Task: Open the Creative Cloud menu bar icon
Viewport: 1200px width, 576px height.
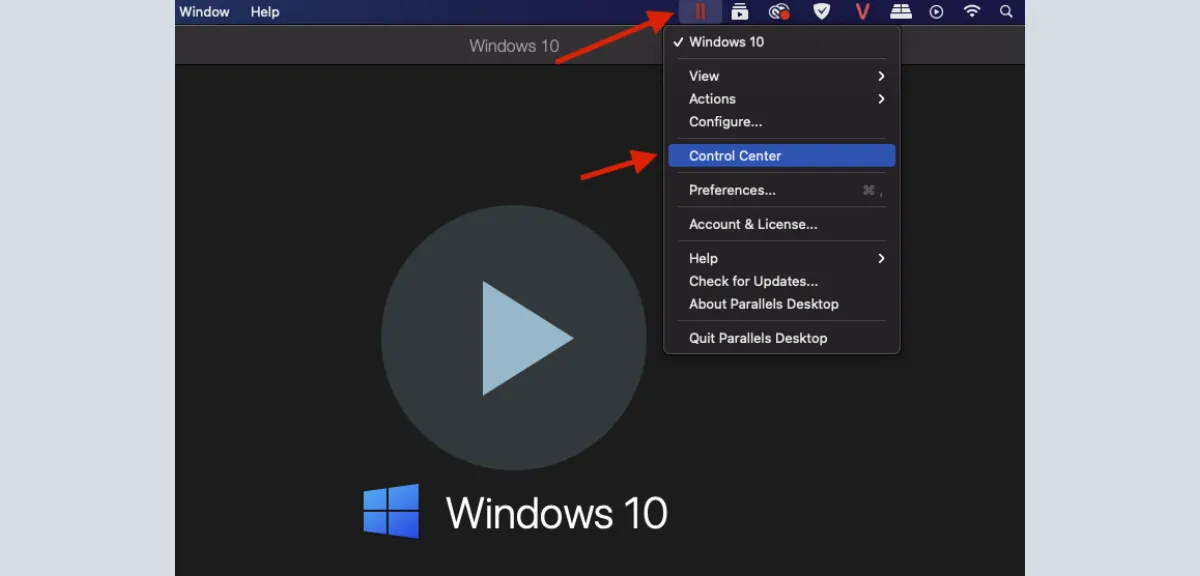Action: pyautogui.click(x=779, y=12)
